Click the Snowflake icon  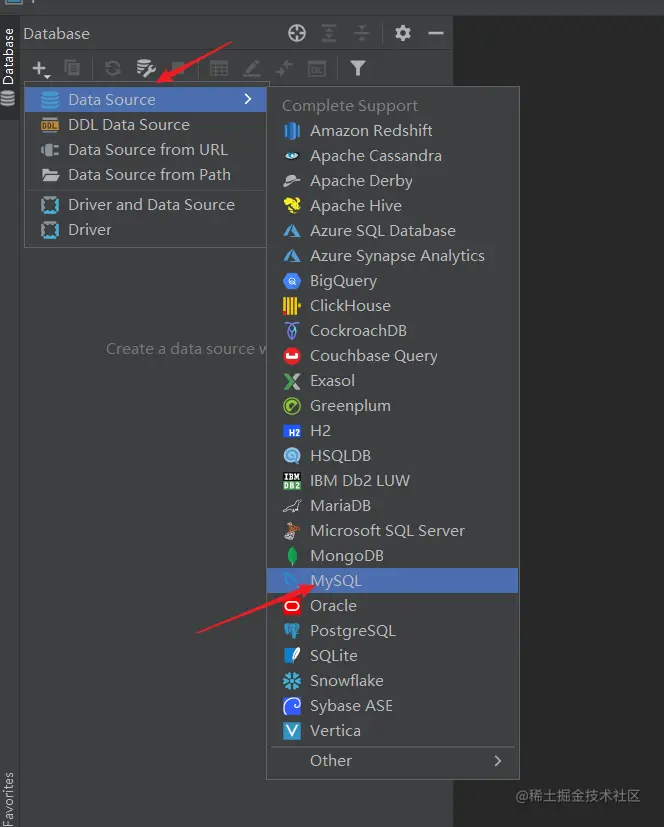[x=292, y=681]
